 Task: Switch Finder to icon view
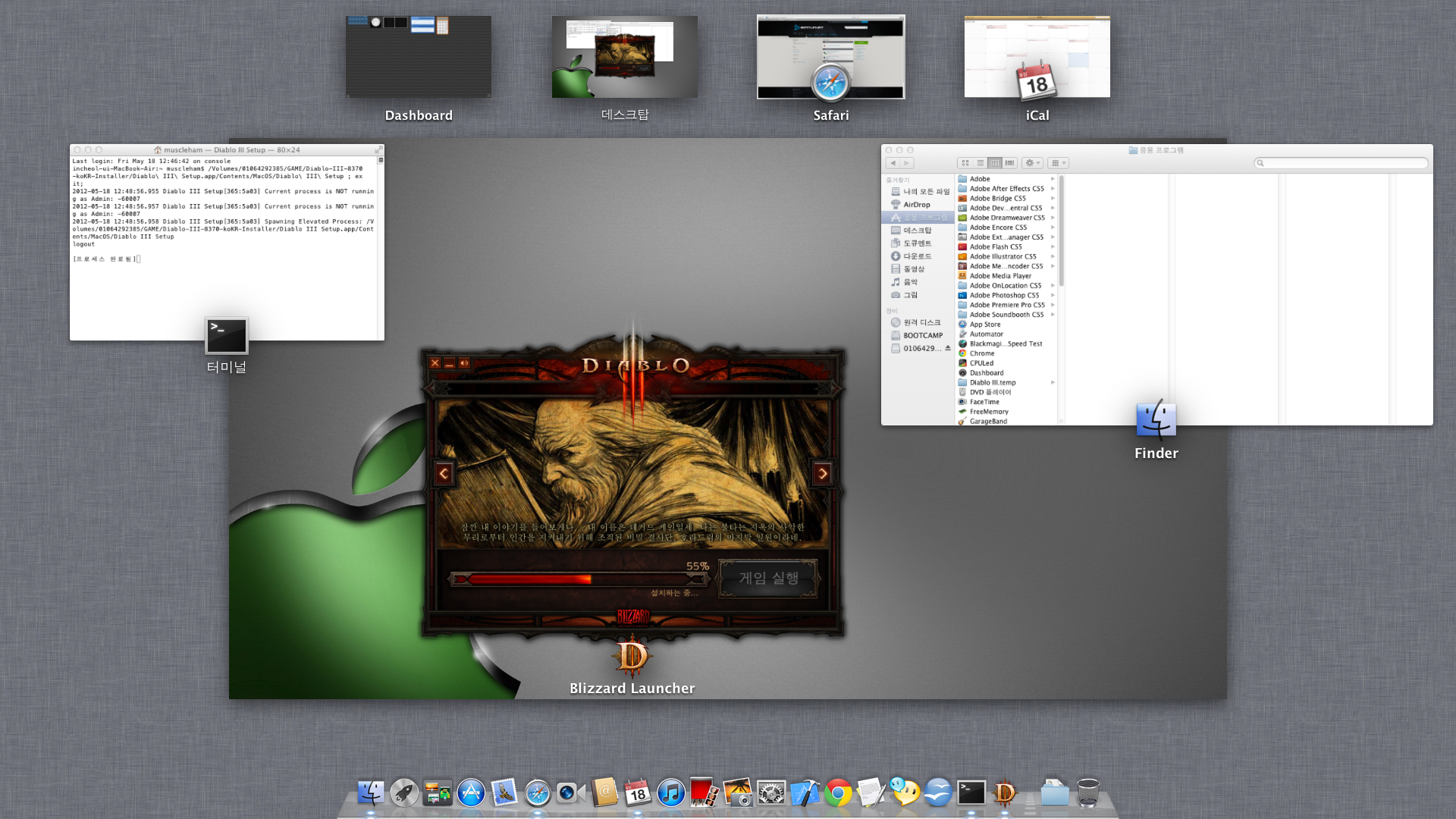pyautogui.click(x=965, y=163)
